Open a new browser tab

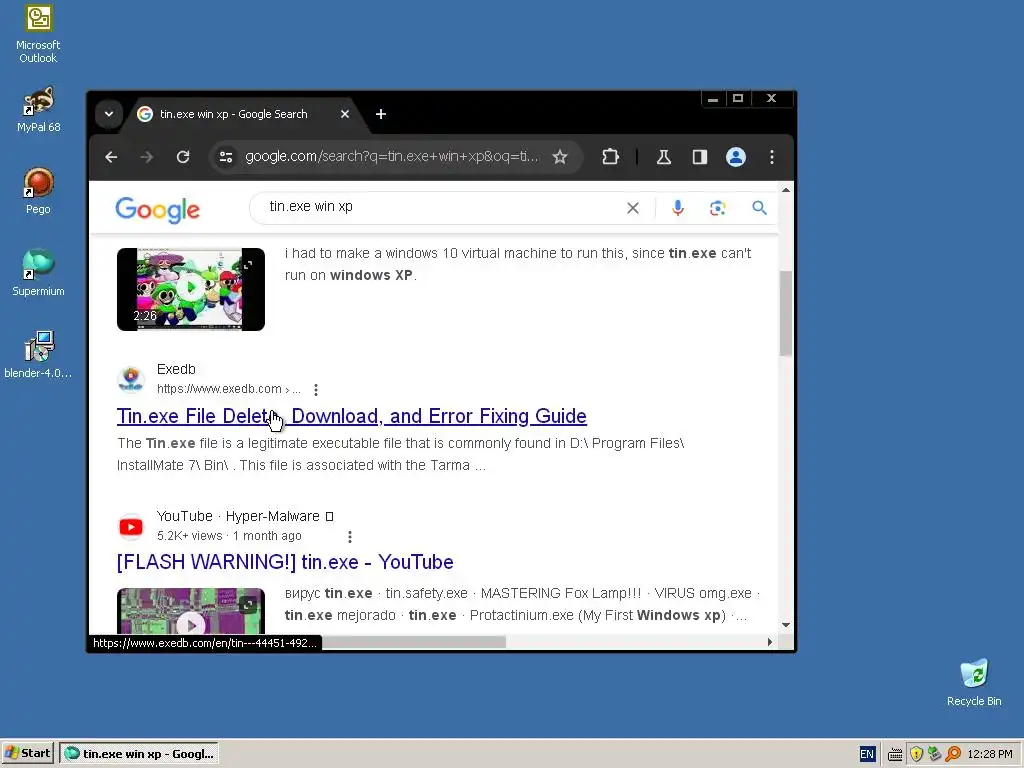pyautogui.click(x=381, y=114)
